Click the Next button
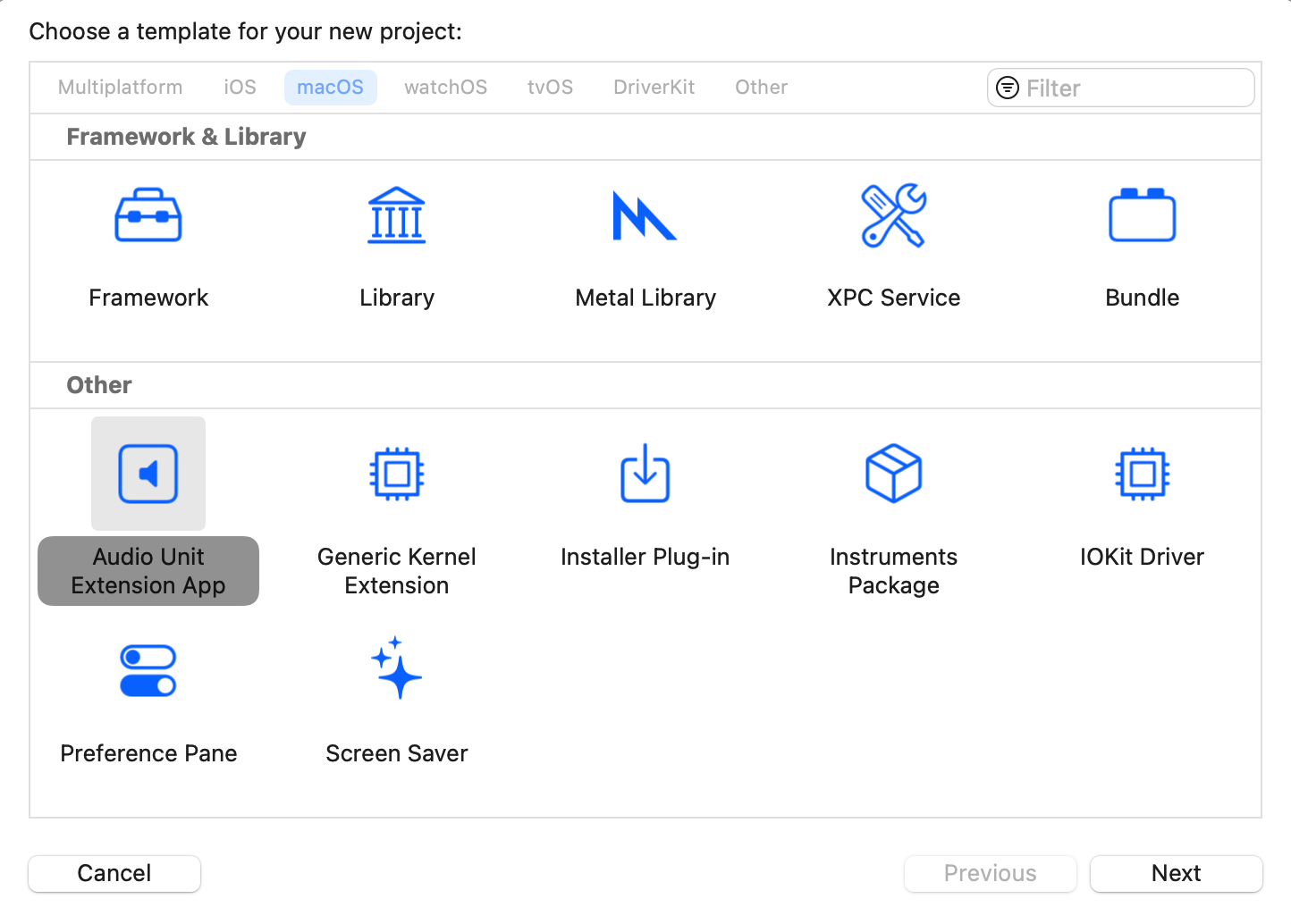The image size is (1291, 924). [x=1176, y=873]
